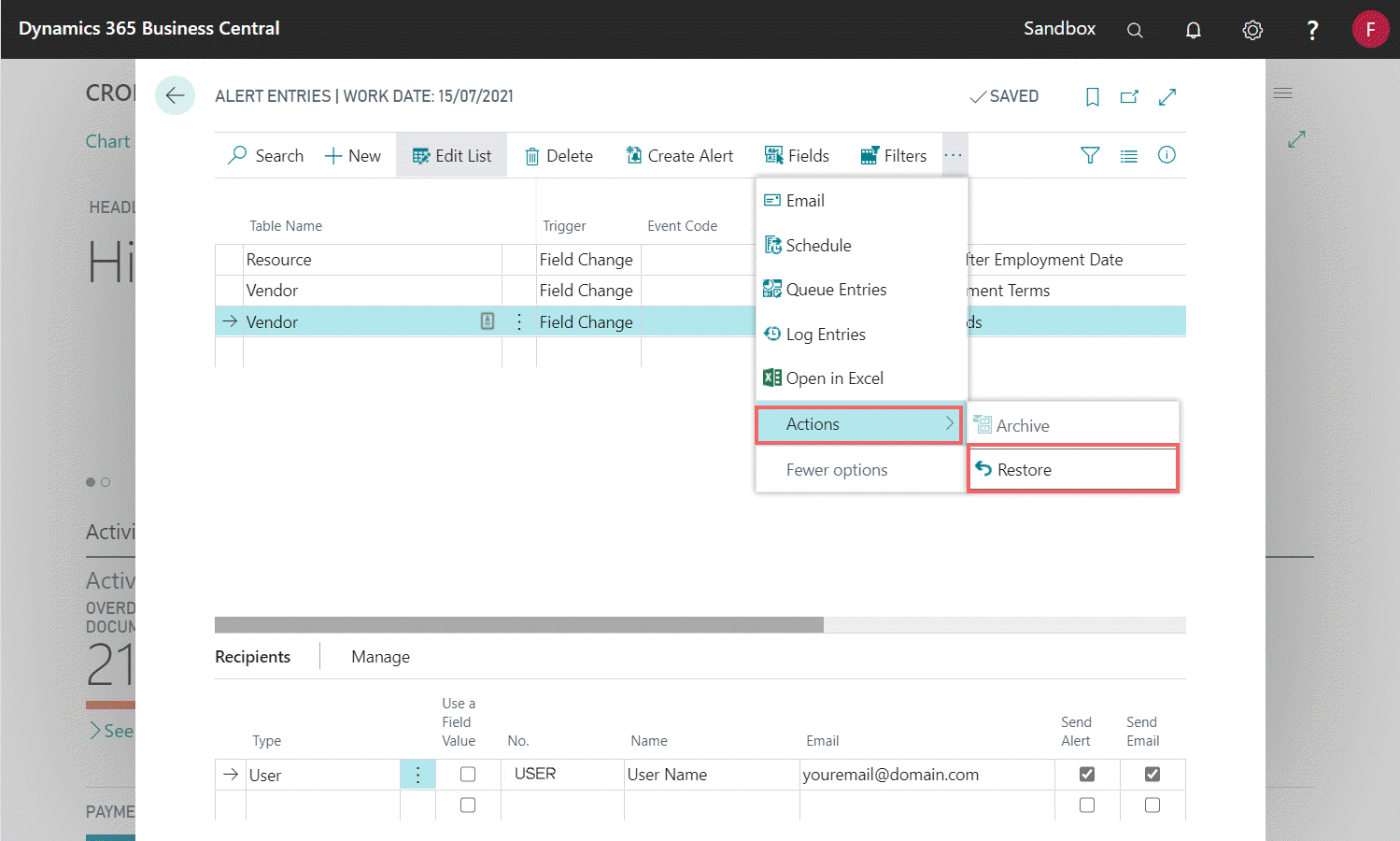Viewport: 1400px width, 841px height.
Task: Open the card icon on the selected Vendor row
Action: [488, 321]
